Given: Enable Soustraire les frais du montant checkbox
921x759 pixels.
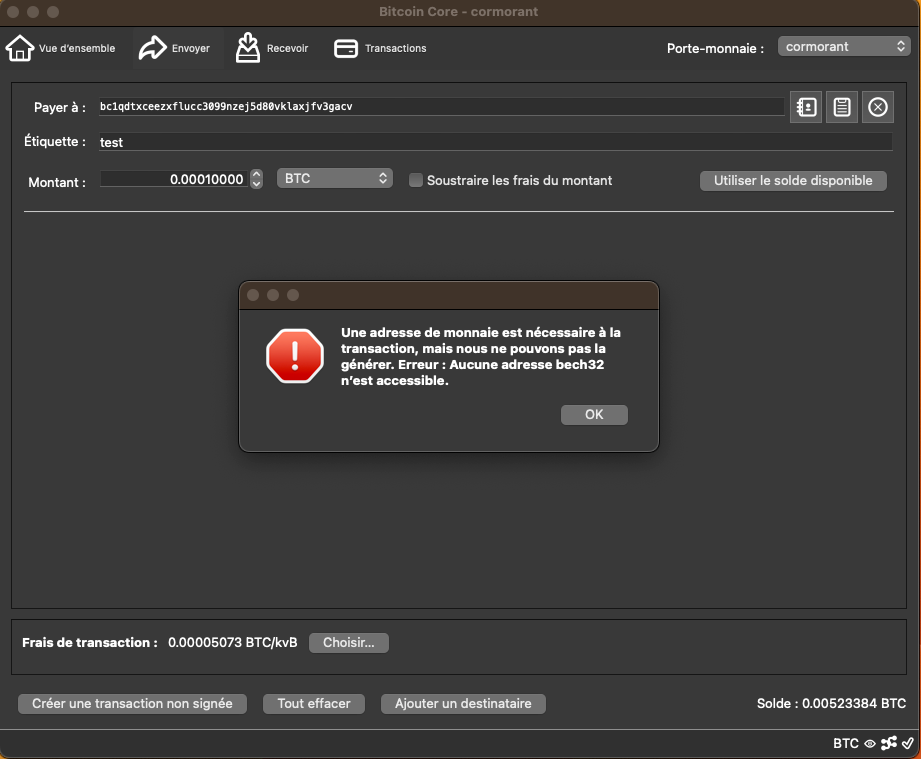Looking at the screenshot, I should point(416,181).
